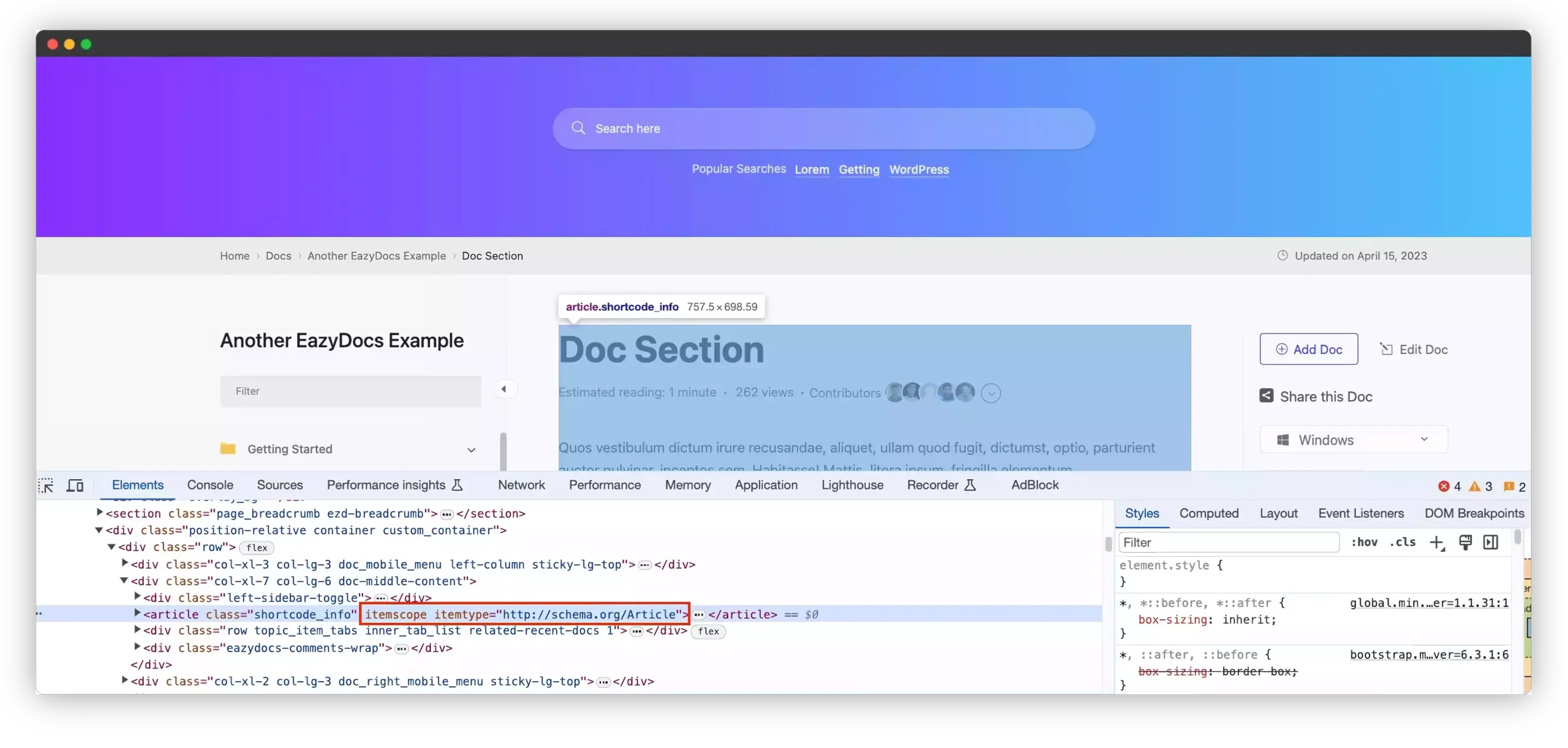Screen dimensions: 1568x748
Task: Expand the page_breadcrumb section node
Action: pyautogui.click(x=99, y=512)
